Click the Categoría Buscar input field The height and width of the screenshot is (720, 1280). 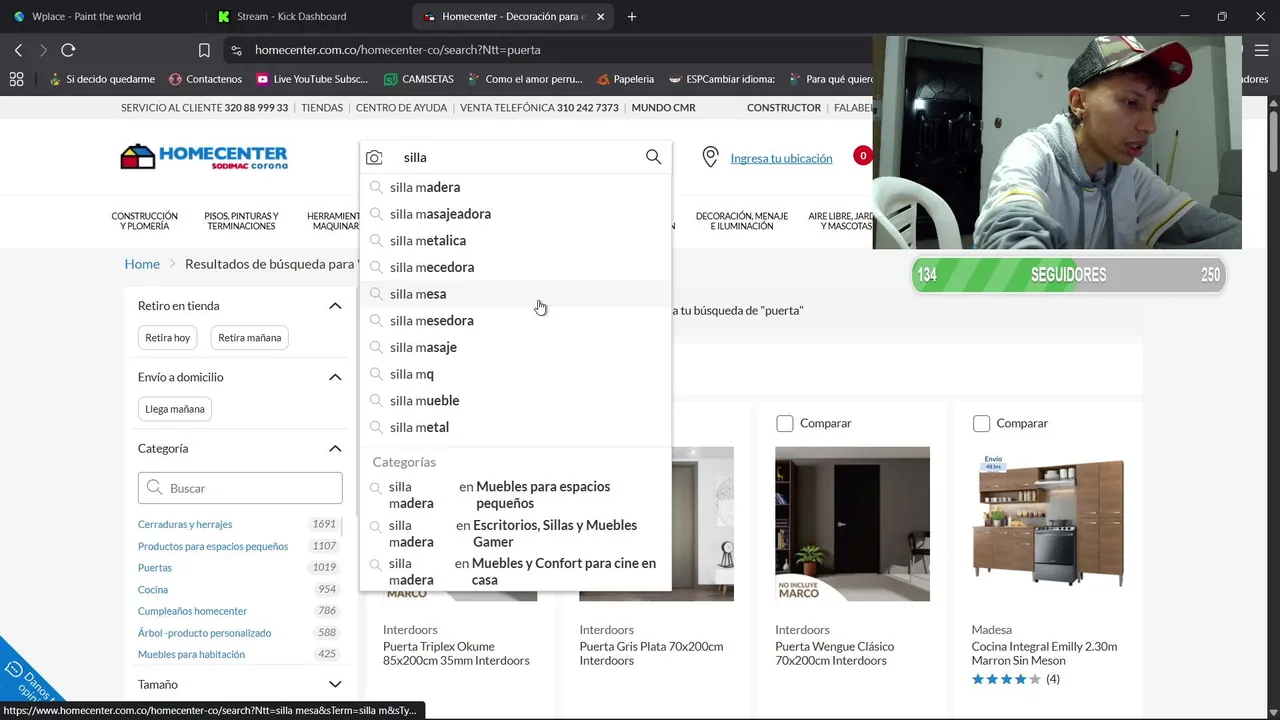(x=240, y=488)
